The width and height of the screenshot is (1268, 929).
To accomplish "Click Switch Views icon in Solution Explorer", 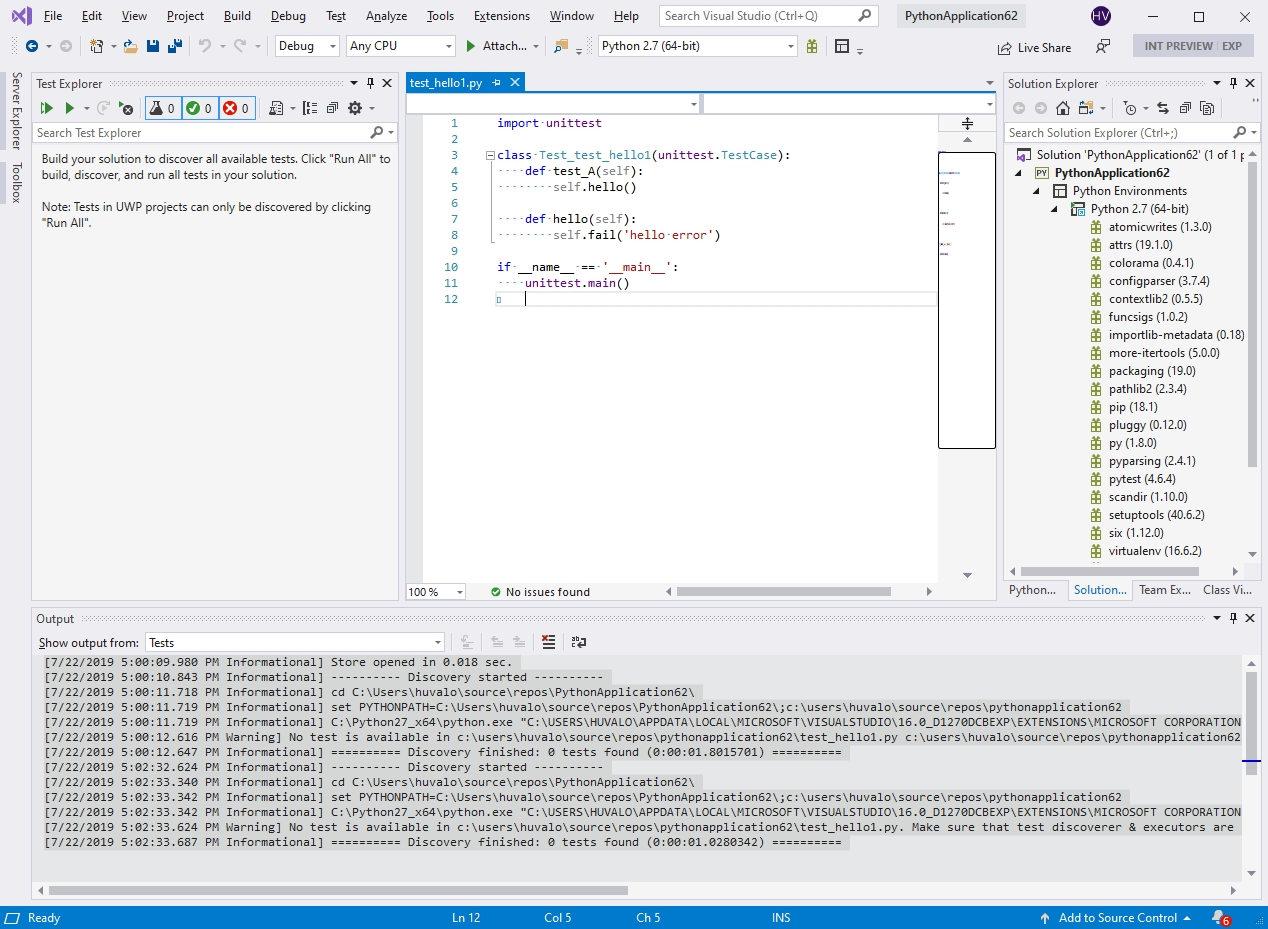I will click(1086, 108).
